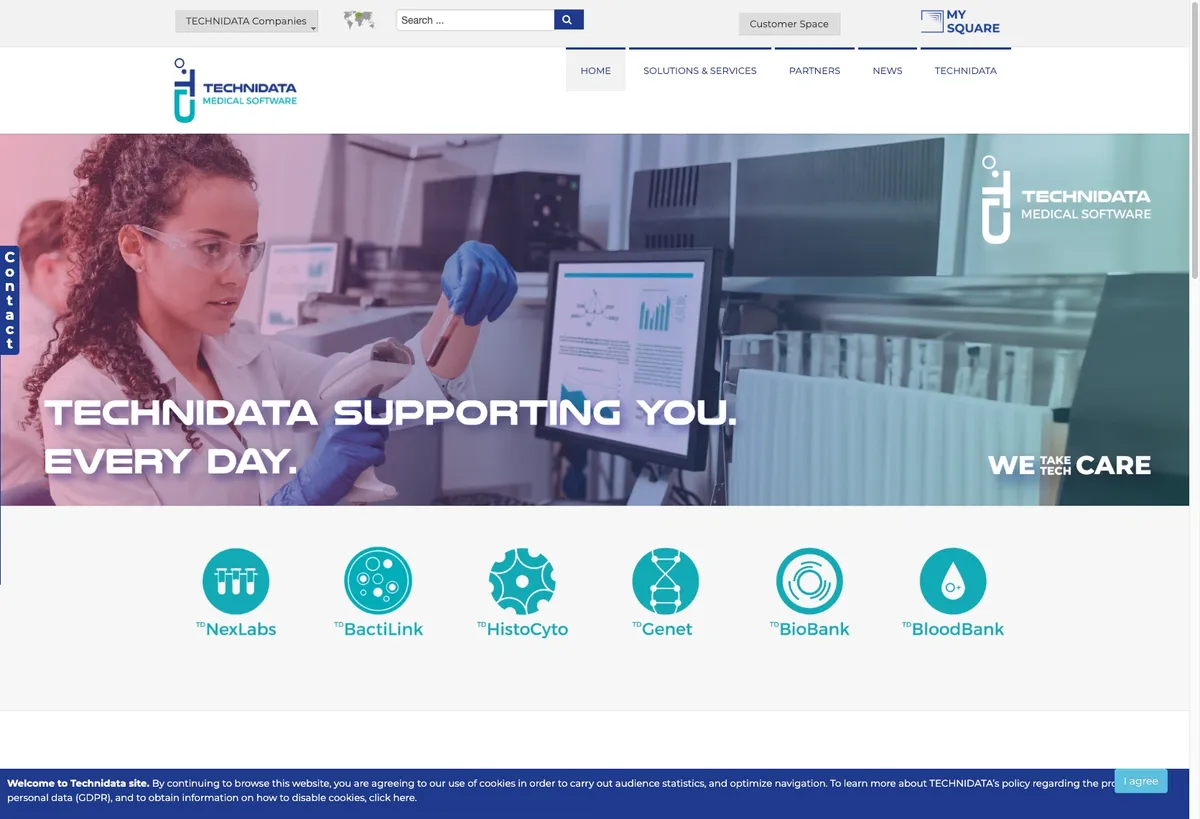Click the Customer Space button

[x=789, y=24]
